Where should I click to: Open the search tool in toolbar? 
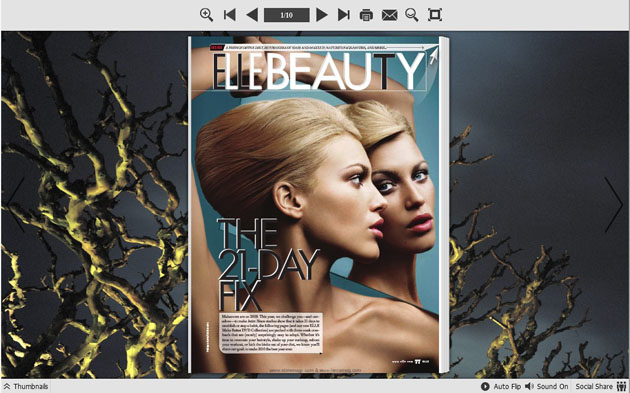click(412, 15)
